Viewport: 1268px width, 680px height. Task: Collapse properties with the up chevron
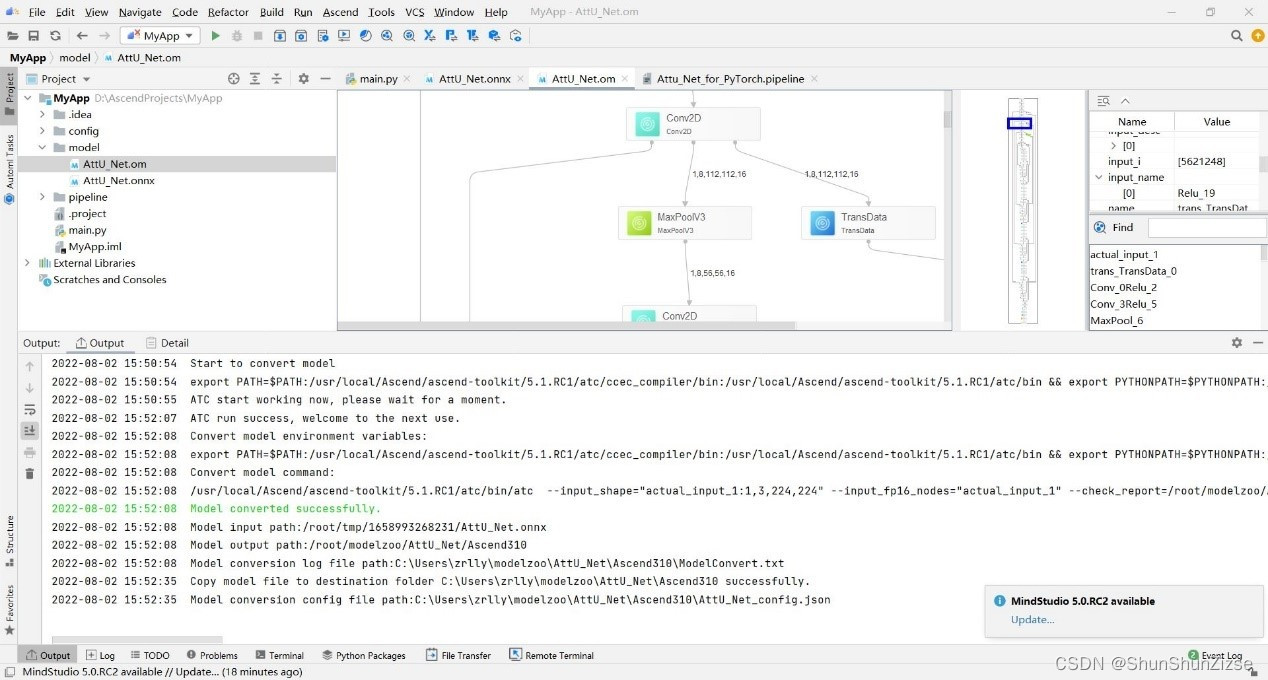click(x=1125, y=101)
